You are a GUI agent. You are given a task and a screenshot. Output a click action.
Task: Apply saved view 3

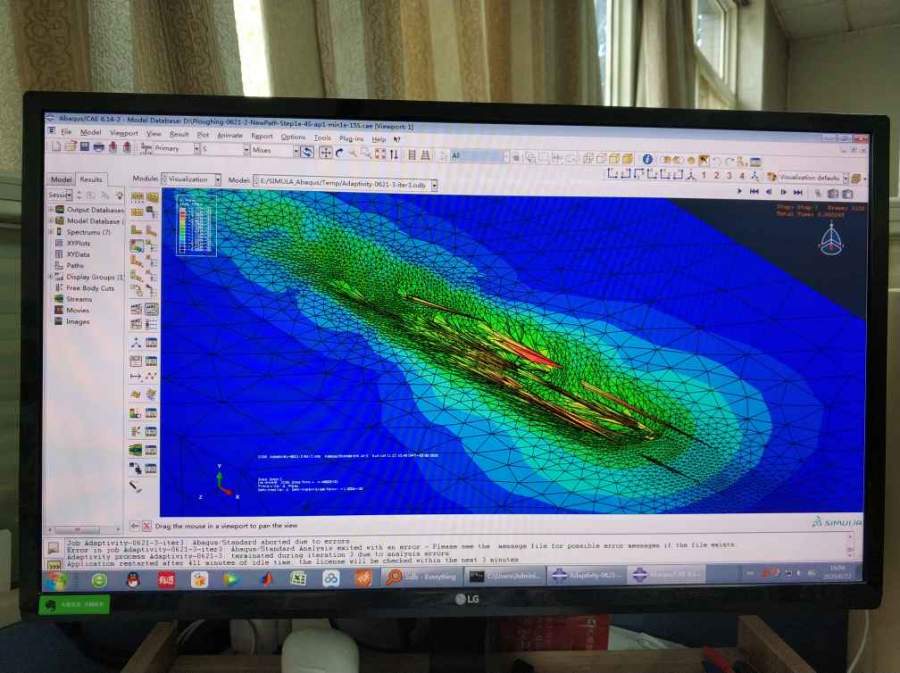730,176
